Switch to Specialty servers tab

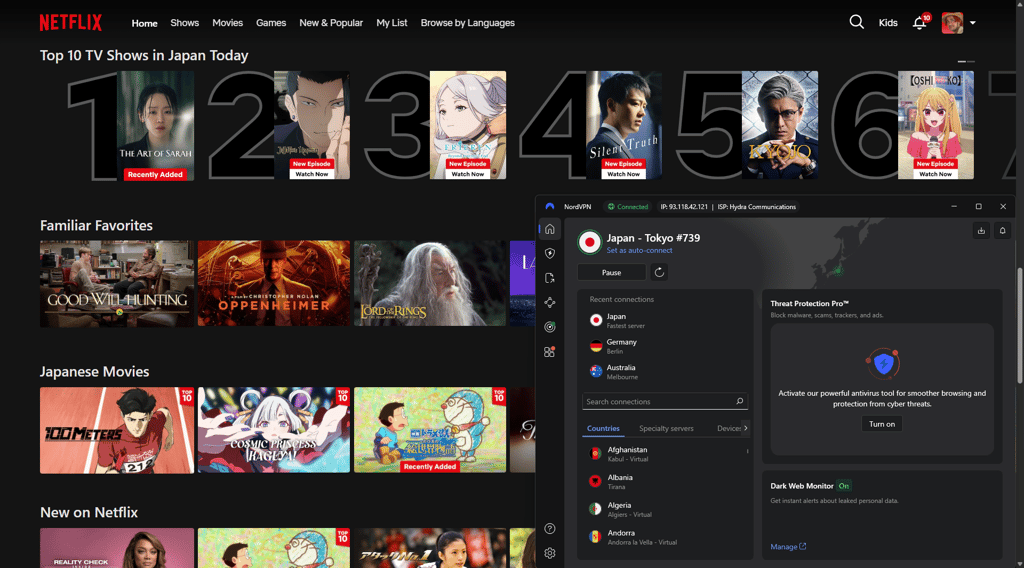pos(666,429)
